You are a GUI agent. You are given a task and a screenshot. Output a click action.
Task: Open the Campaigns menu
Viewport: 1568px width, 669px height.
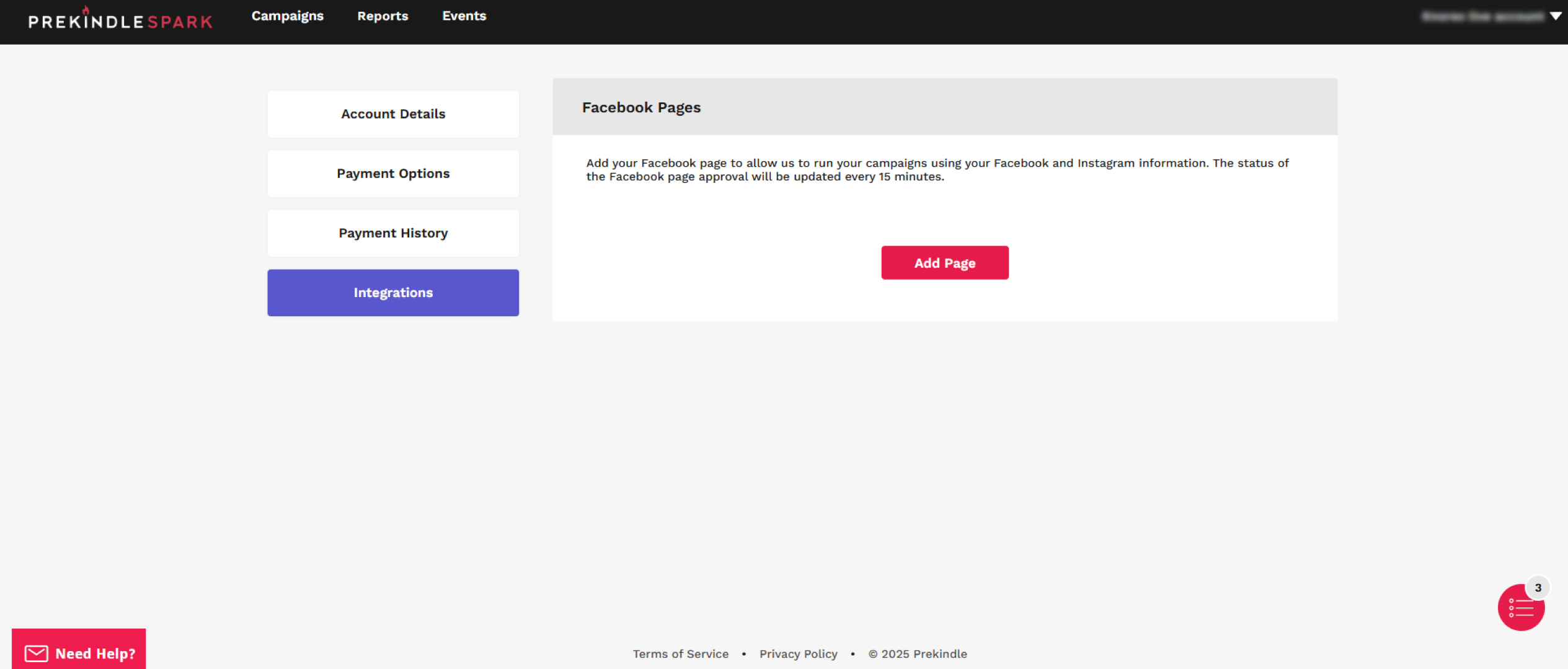[x=287, y=16]
